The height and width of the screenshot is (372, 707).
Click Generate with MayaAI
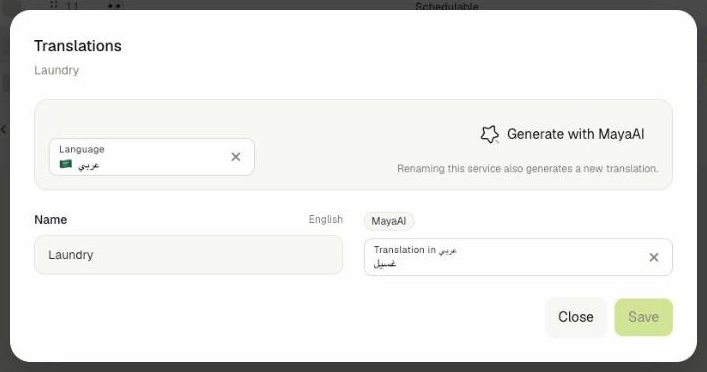click(562, 134)
